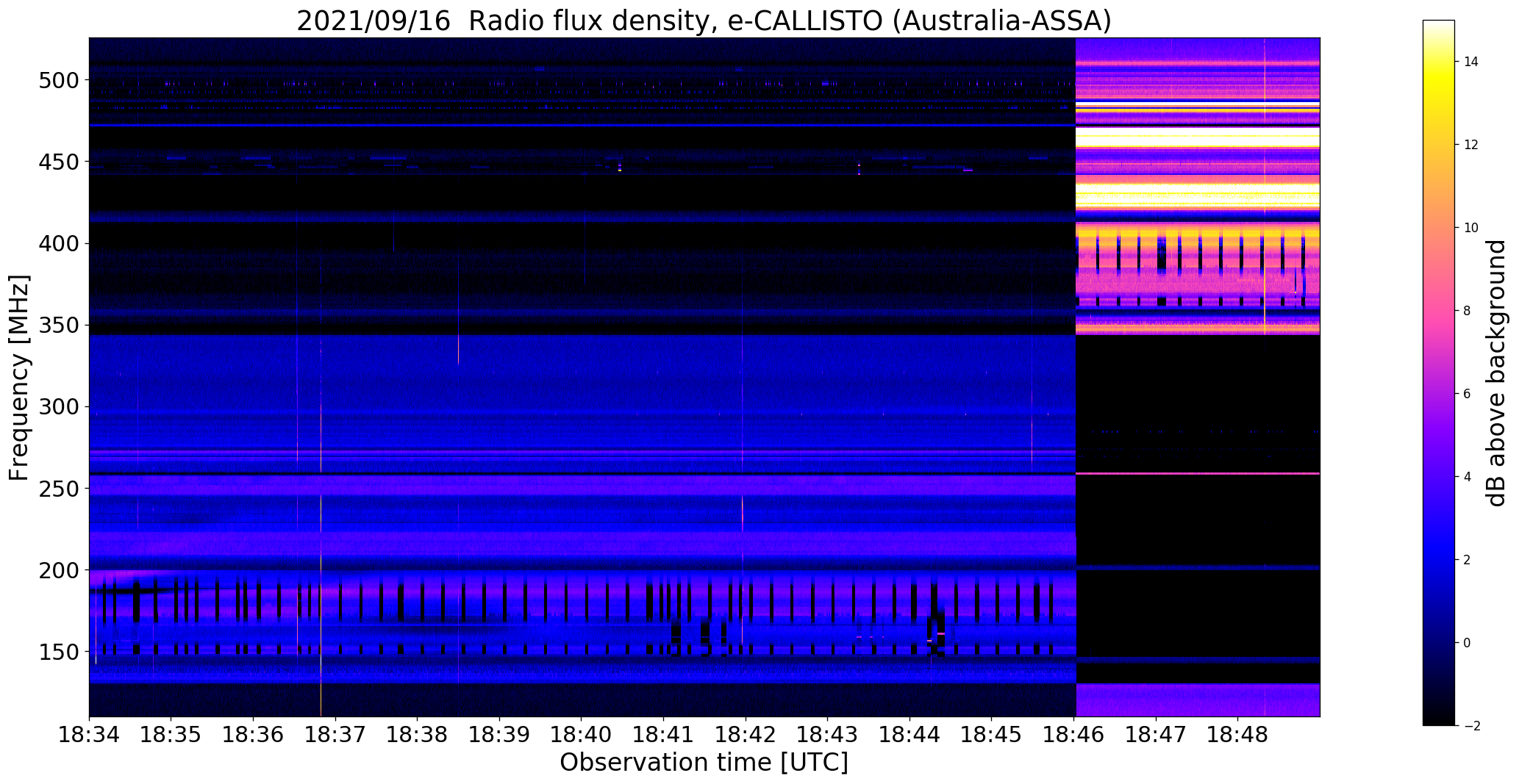Click the 500 frequency tick label
1519x784 pixels.
click(x=58, y=80)
